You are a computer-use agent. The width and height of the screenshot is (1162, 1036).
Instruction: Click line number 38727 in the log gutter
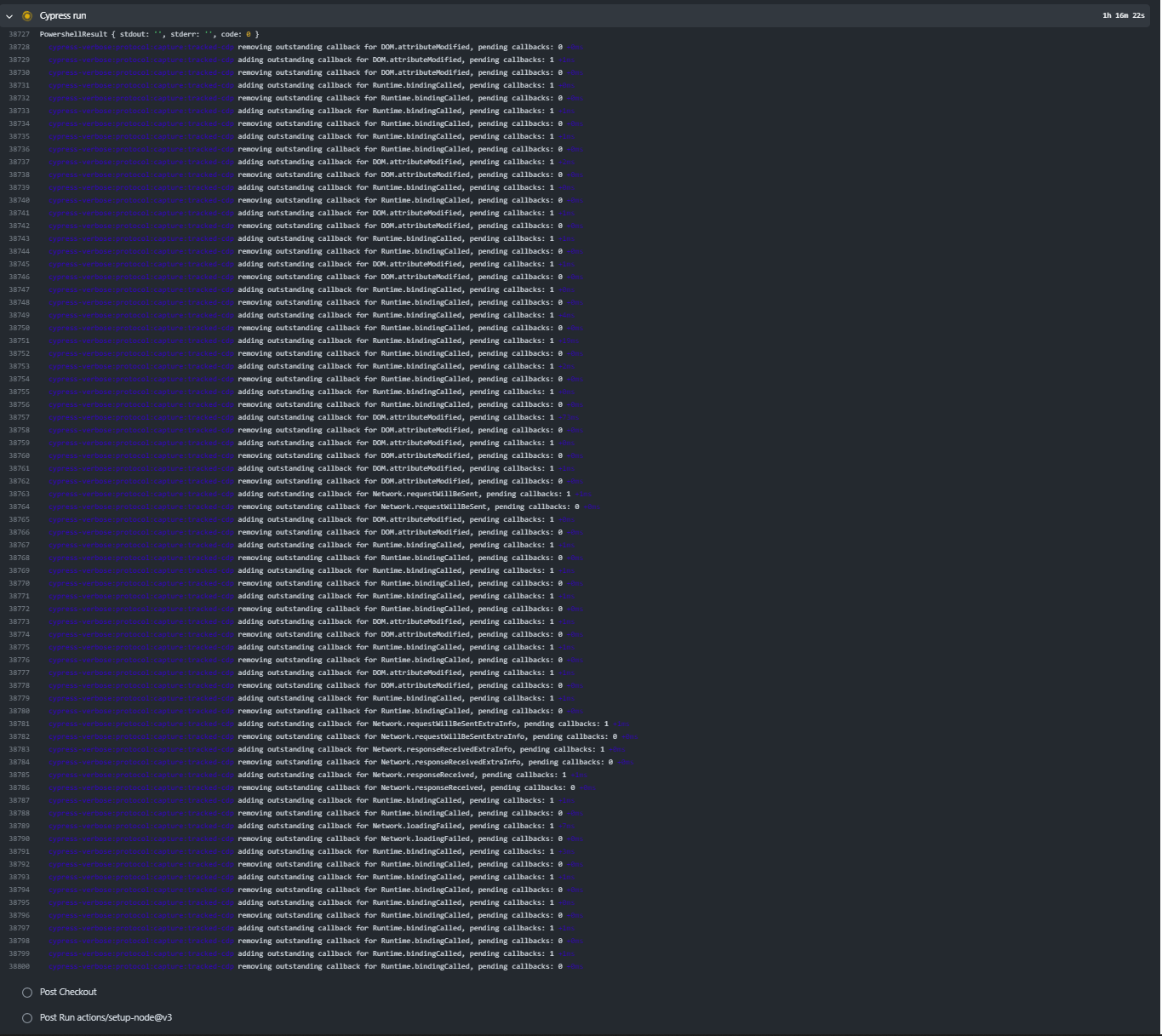19,33
